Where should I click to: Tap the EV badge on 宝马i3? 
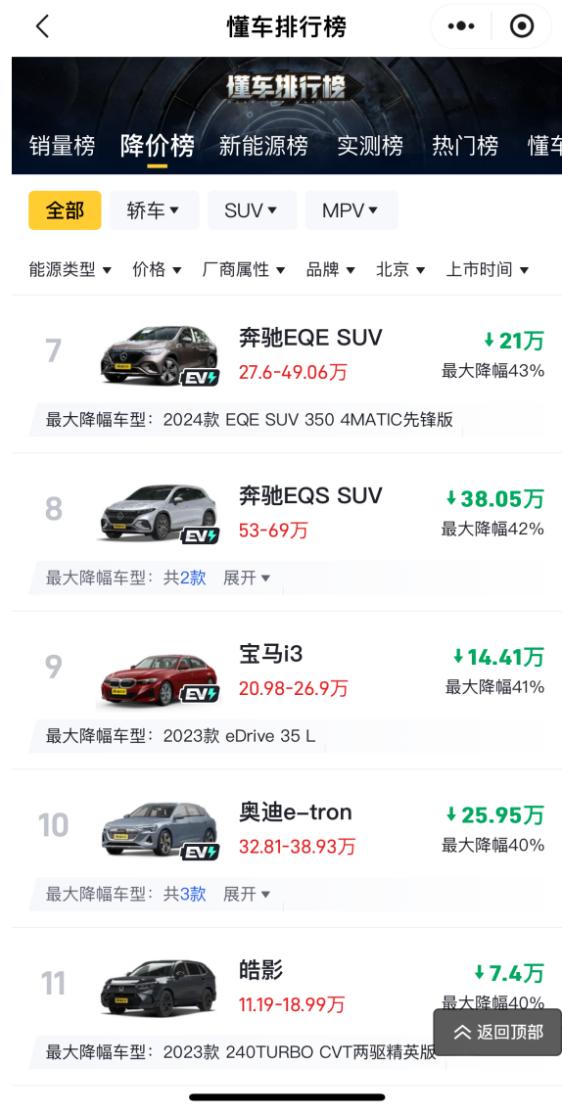(x=199, y=694)
